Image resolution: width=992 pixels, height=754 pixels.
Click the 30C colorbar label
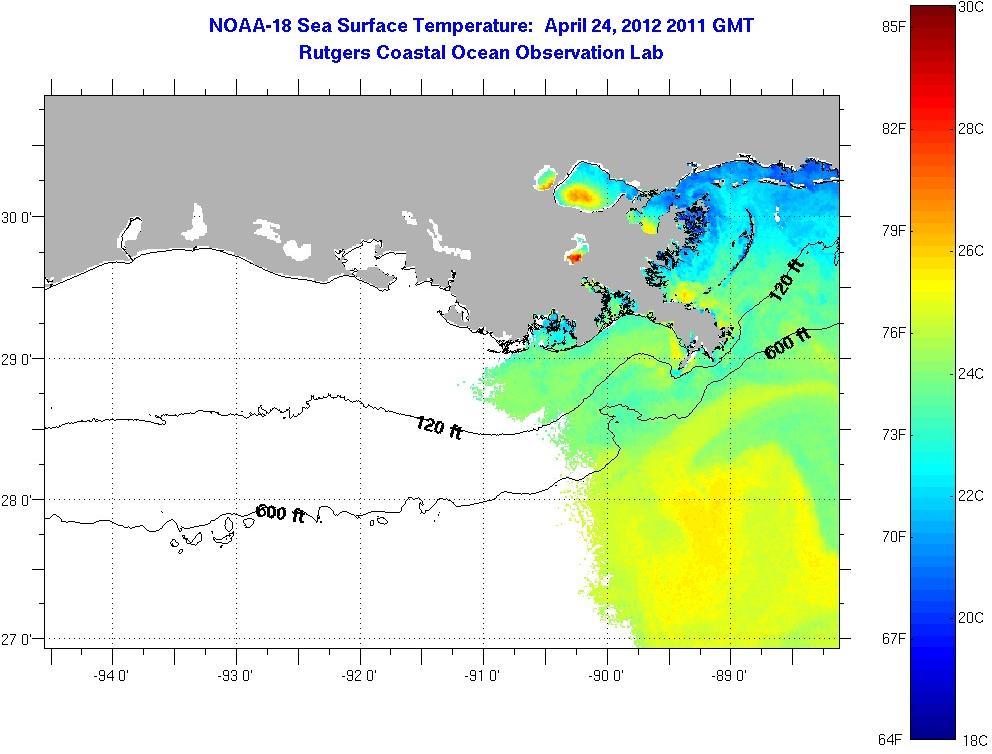972,7
